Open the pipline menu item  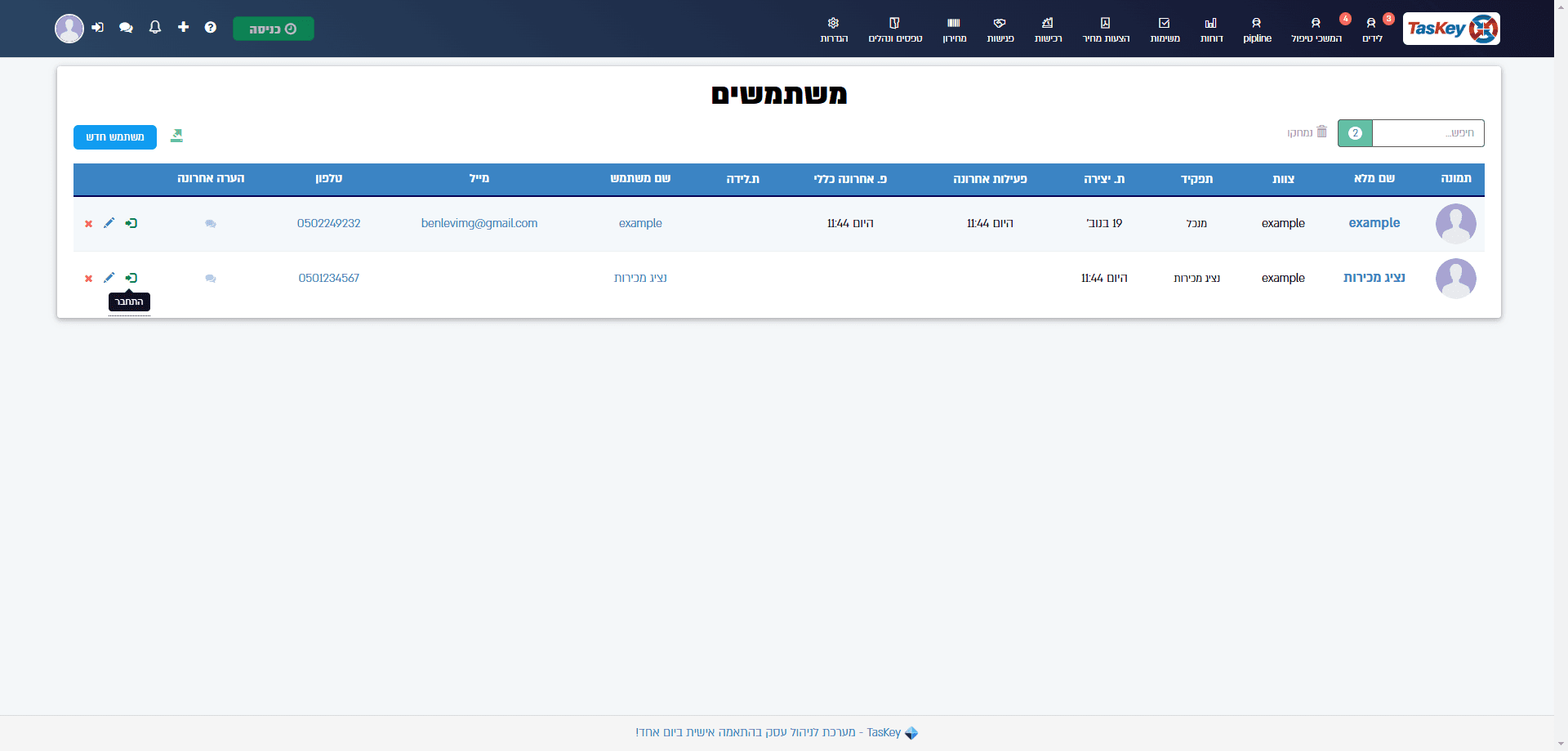(1257, 29)
